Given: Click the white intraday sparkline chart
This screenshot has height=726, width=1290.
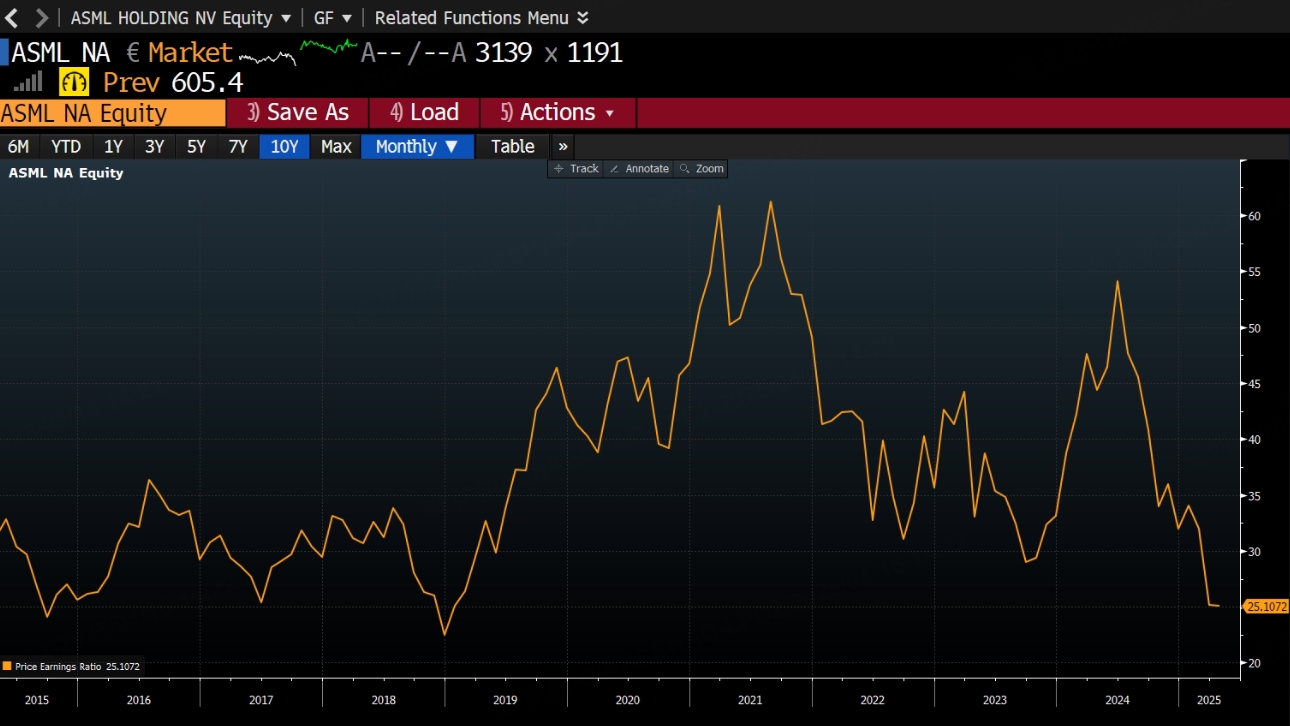Looking at the screenshot, I should 268,56.
